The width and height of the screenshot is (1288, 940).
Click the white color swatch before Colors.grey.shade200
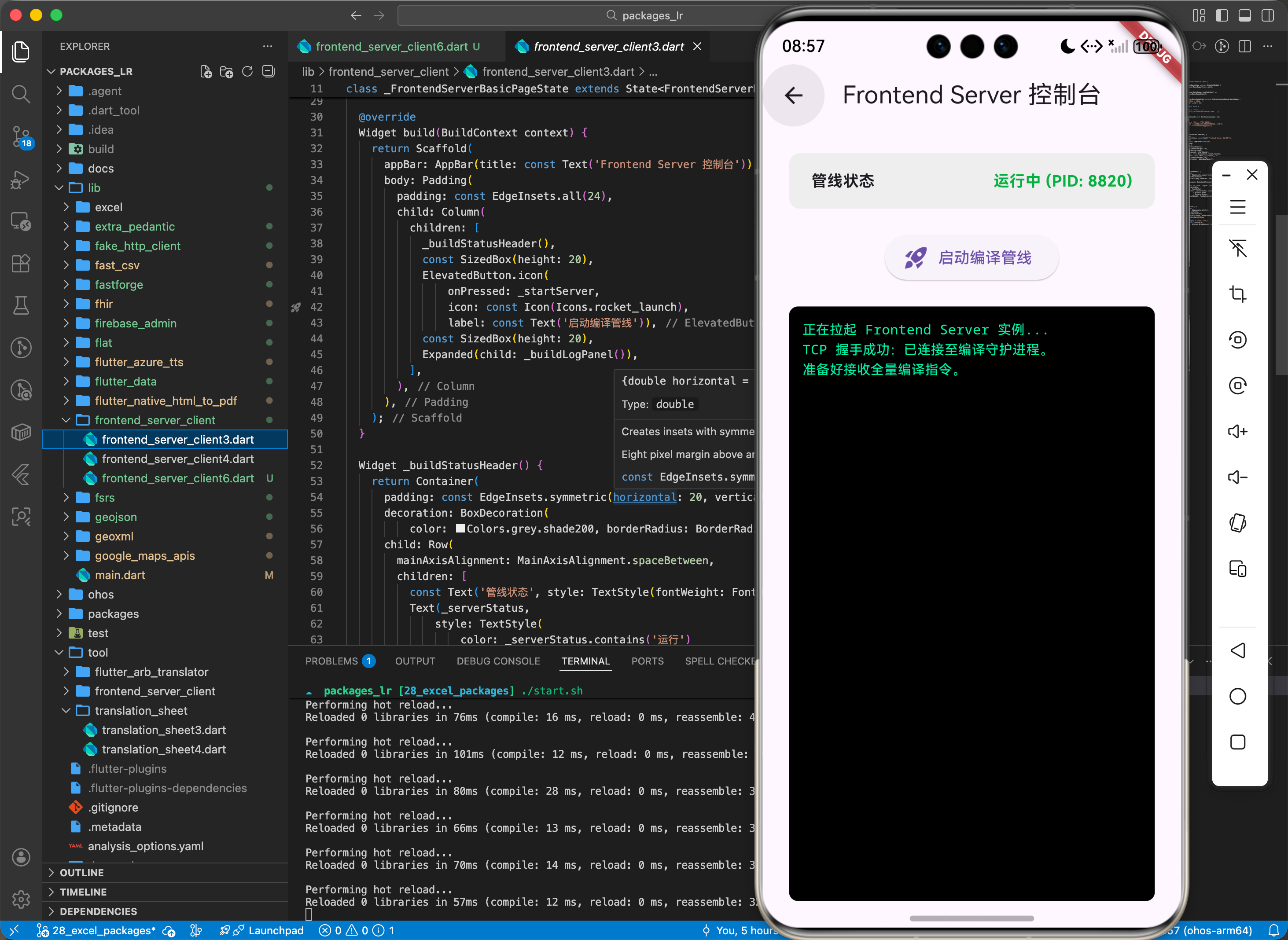tap(460, 529)
